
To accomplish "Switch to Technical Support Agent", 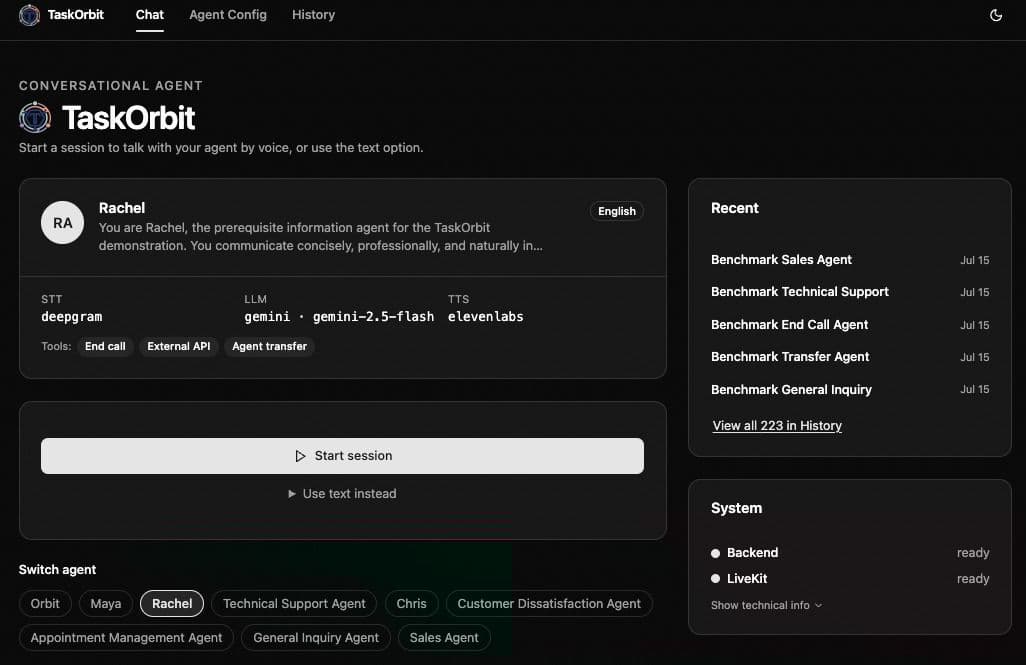I will click(x=294, y=603).
